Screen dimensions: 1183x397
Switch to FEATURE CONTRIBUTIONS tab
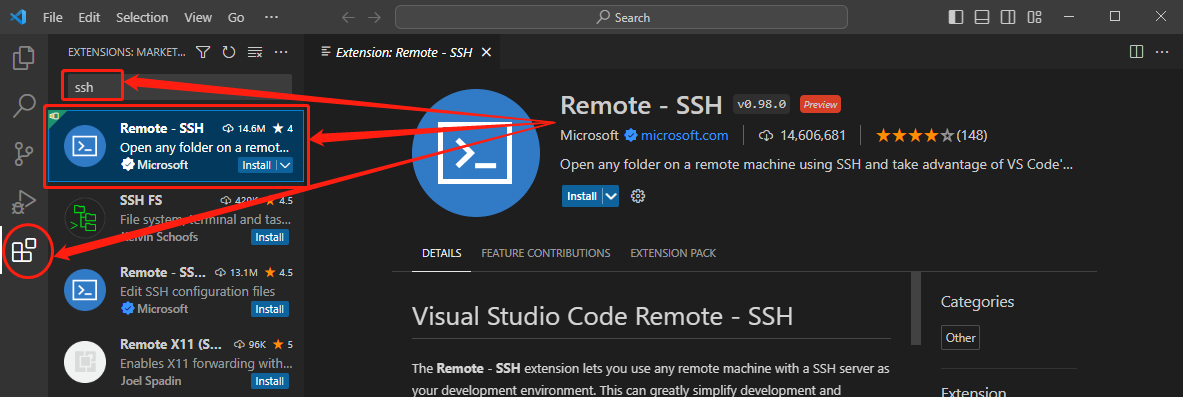coord(545,253)
